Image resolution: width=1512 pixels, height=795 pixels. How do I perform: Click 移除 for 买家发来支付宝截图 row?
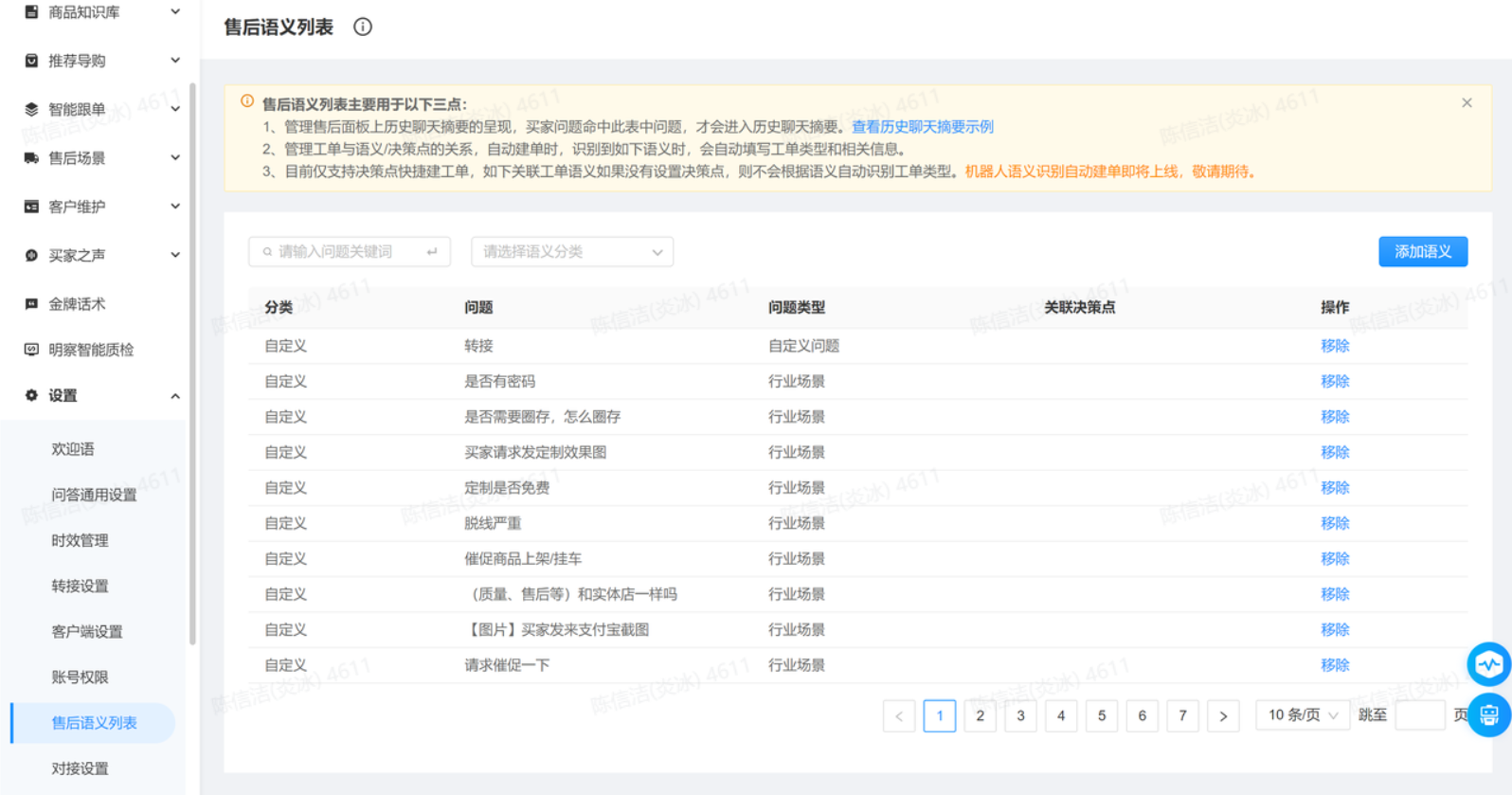tap(1335, 630)
